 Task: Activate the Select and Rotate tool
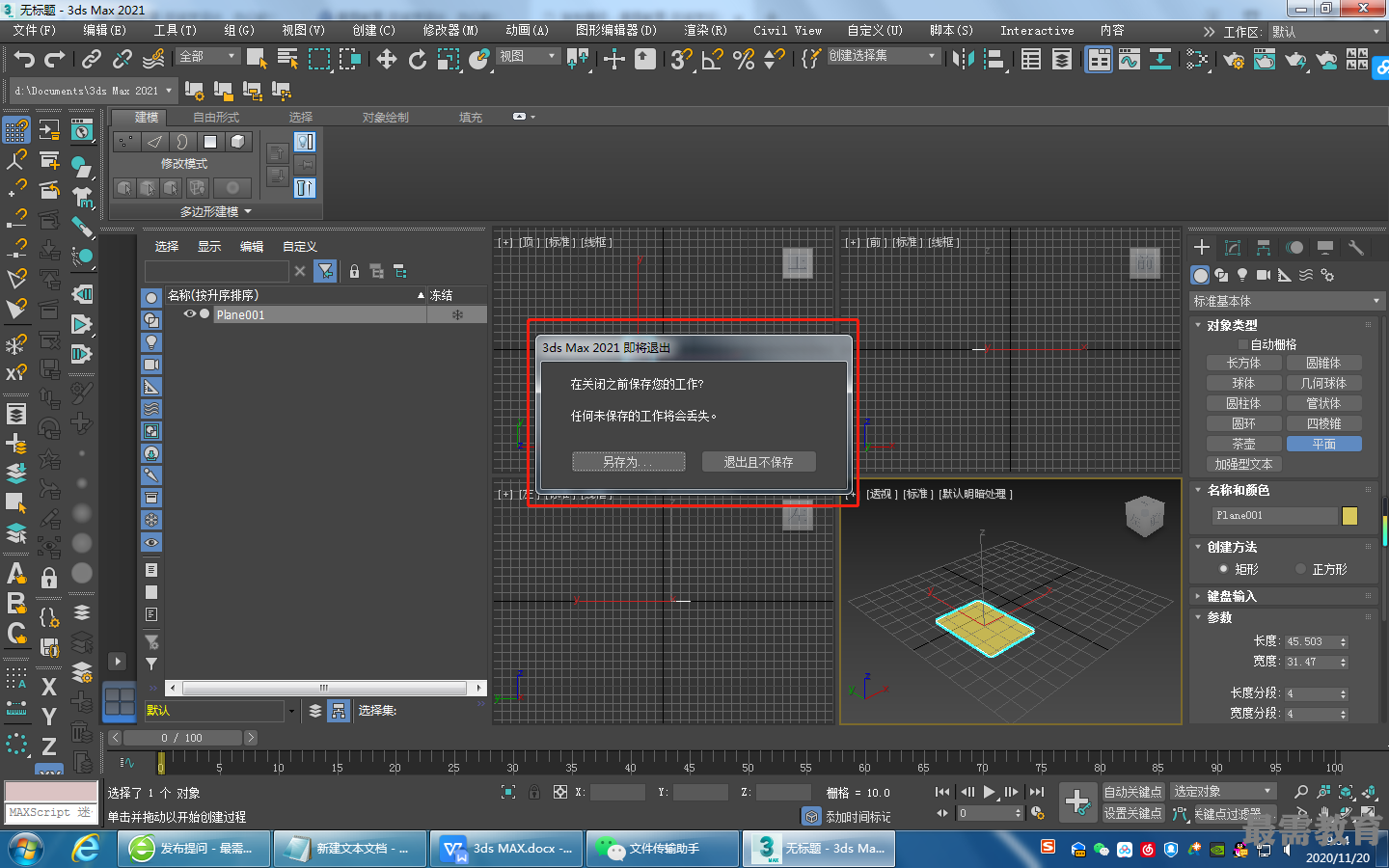coord(418,60)
